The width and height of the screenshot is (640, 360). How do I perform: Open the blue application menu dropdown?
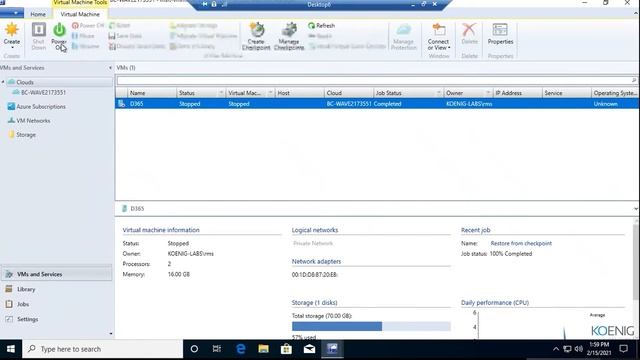coord(12,13)
